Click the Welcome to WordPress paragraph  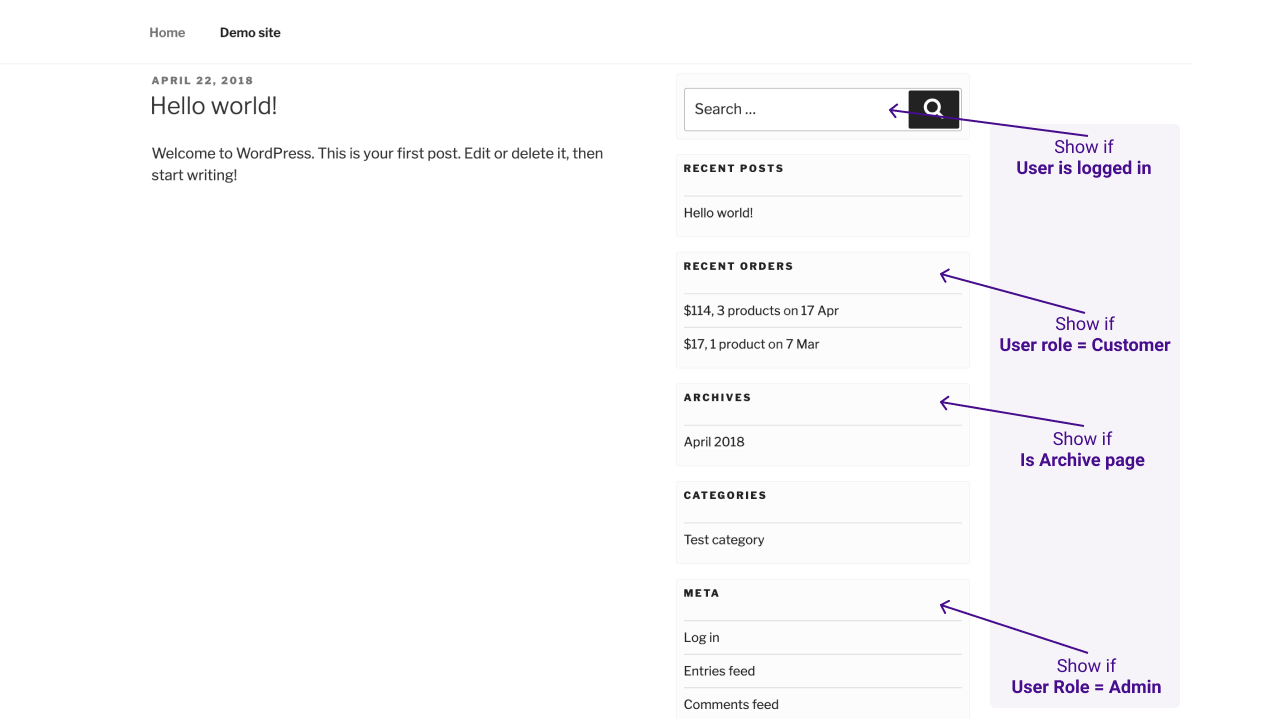(377, 164)
